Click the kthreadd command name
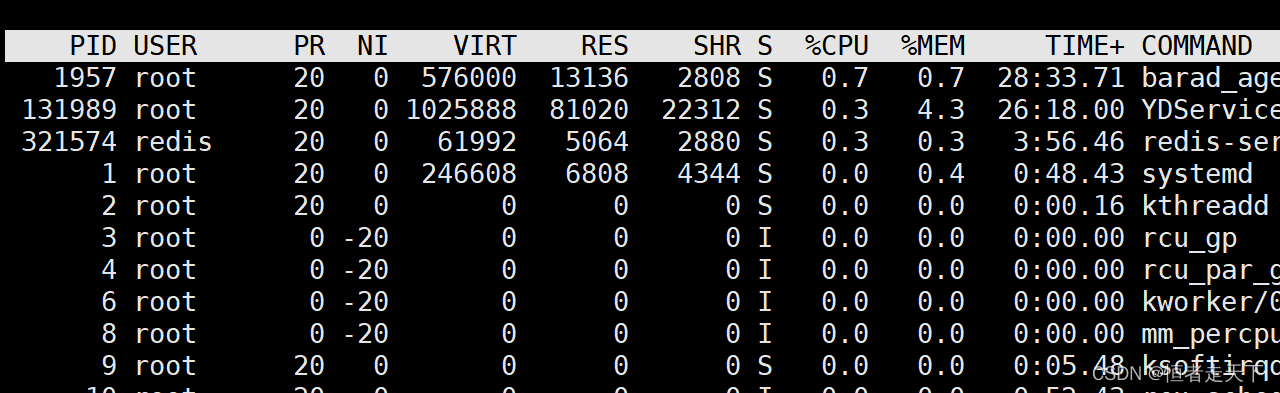Image resolution: width=1280 pixels, height=393 pixels. pos(1205,206)
